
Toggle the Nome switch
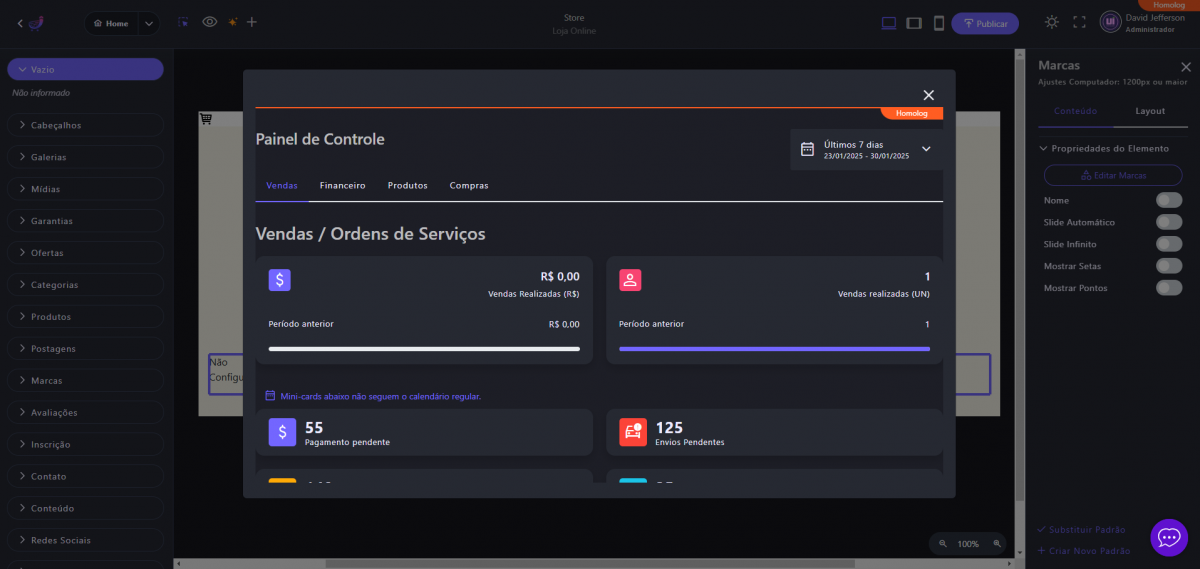(x=1168, y=200)
